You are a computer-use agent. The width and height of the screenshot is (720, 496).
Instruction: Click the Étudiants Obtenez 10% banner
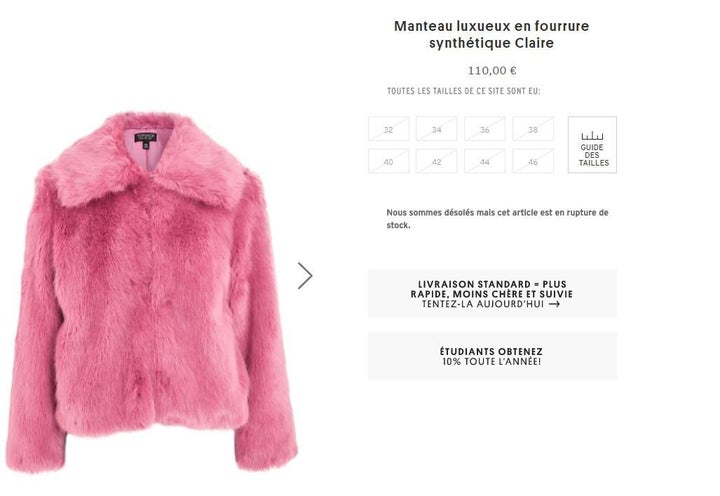click(x=492, y=356)
